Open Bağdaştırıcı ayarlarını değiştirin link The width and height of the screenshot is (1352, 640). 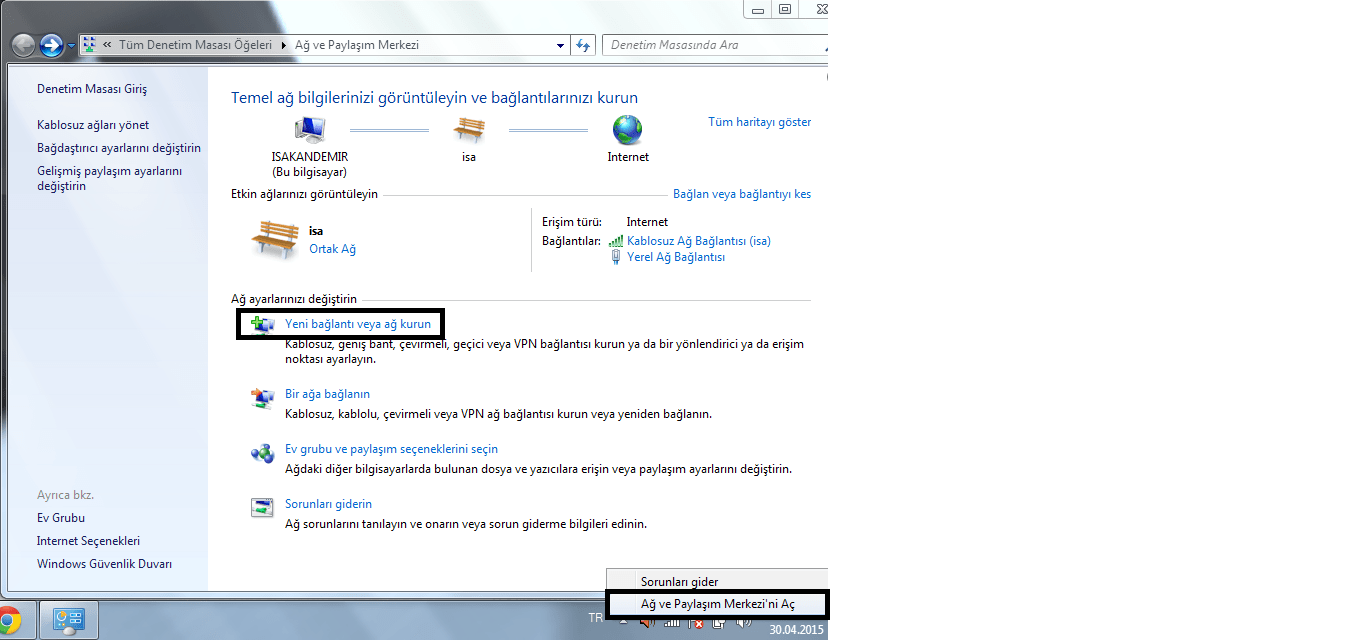click(x=119, y=148)
